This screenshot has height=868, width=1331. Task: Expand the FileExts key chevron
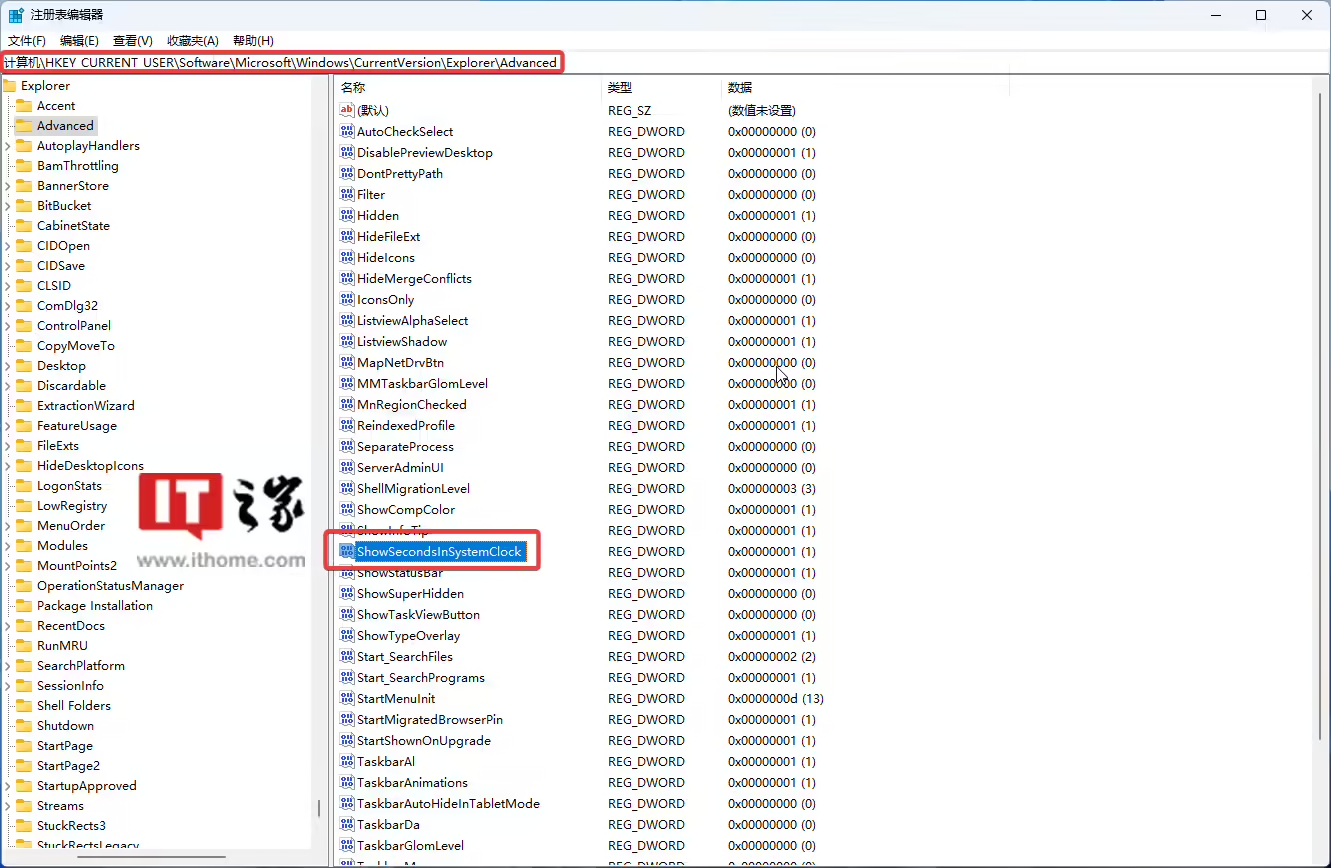pos(8,446)
